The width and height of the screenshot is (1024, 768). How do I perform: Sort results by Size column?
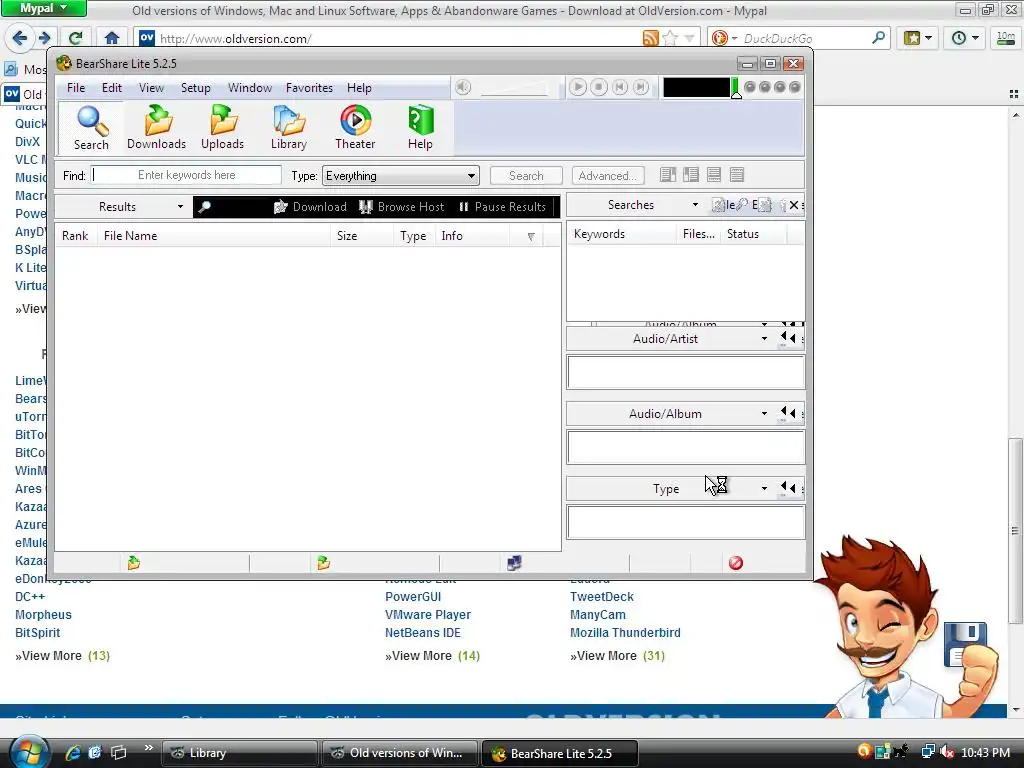(361, 236)
